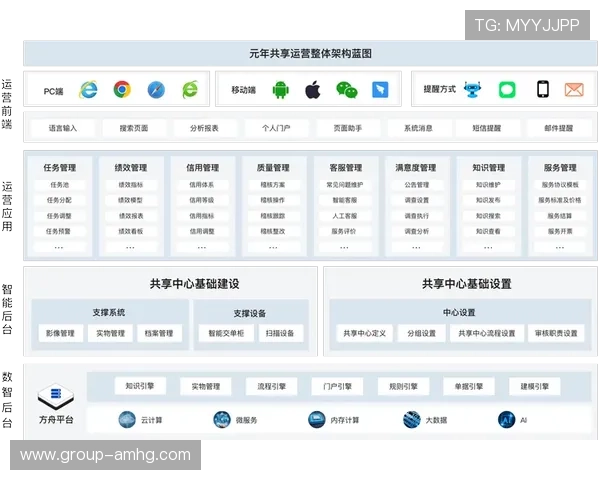The height and width of the screenshot is (480, 600).
Task: Click the AI round icon
Action: click(507, 420)
